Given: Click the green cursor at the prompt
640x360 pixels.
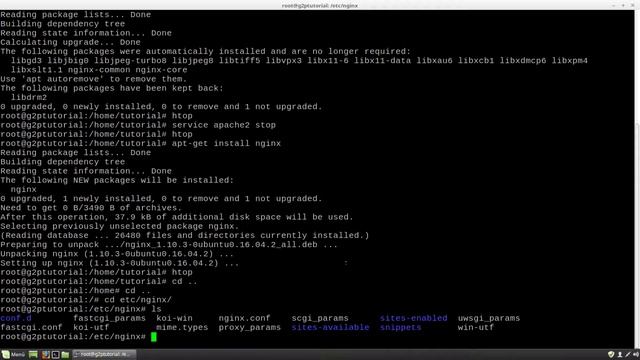Looking at the screenshot, I should 153,337.
